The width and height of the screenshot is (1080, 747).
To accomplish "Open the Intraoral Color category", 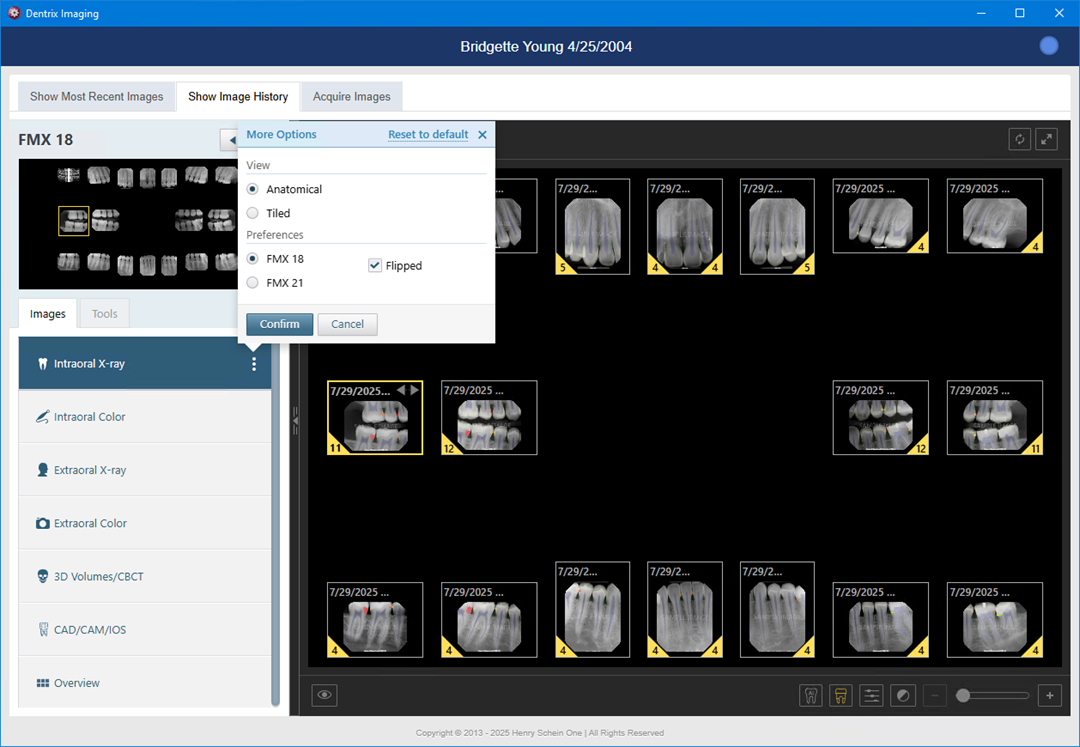I will tap(145, 417).
